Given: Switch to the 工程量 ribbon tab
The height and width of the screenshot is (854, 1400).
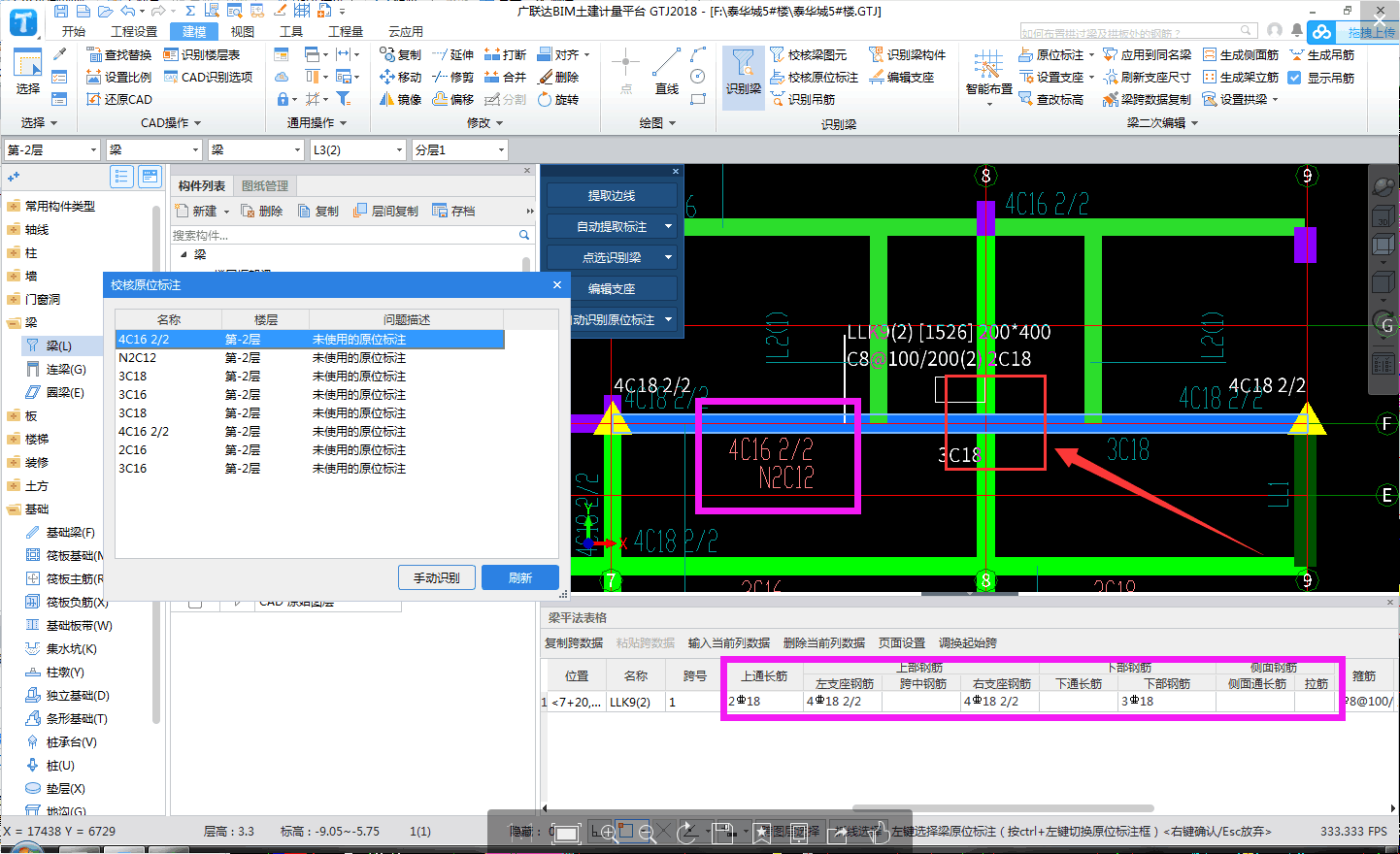Looking at the screenshot, I should (x=346, y=31).
